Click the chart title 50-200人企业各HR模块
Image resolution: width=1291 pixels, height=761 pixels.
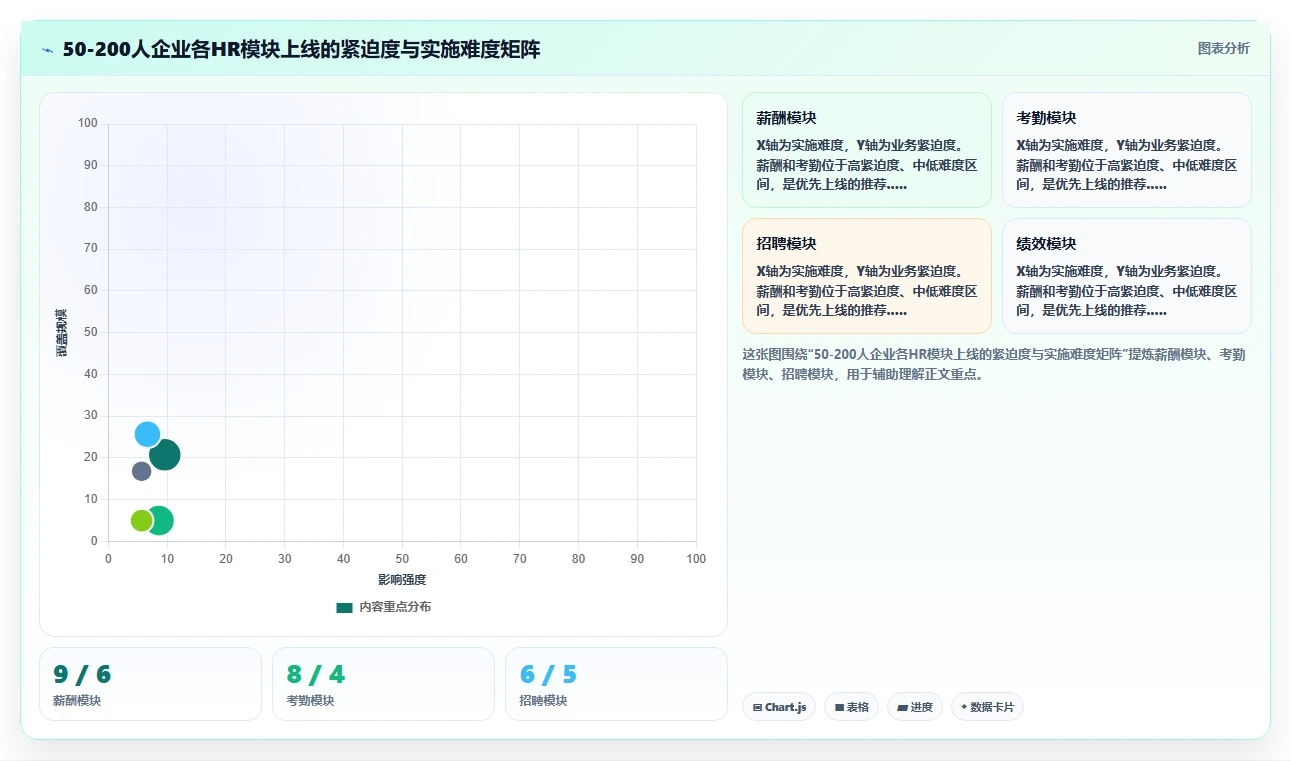301,49
